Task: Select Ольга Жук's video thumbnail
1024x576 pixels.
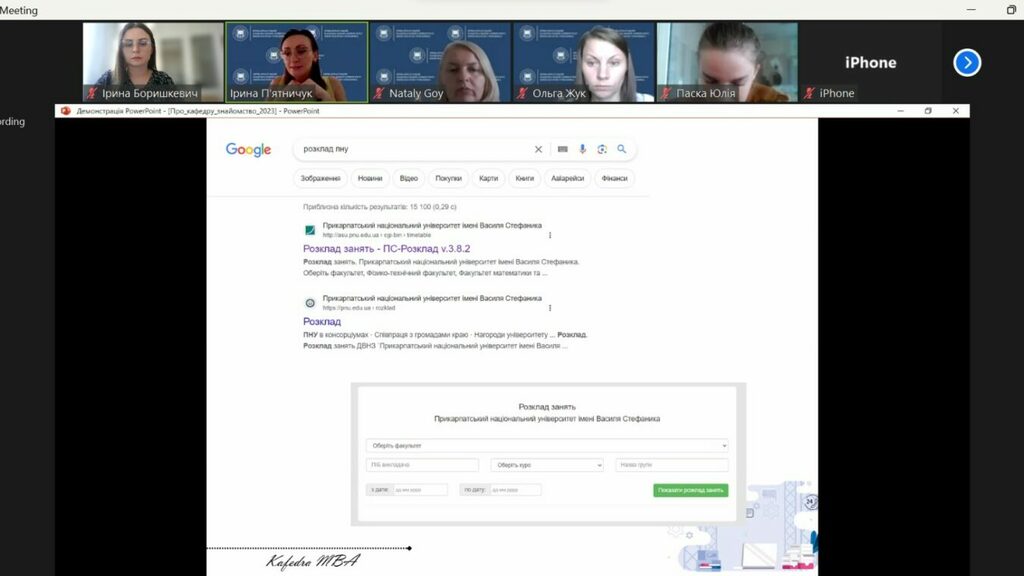Action: 583,62
